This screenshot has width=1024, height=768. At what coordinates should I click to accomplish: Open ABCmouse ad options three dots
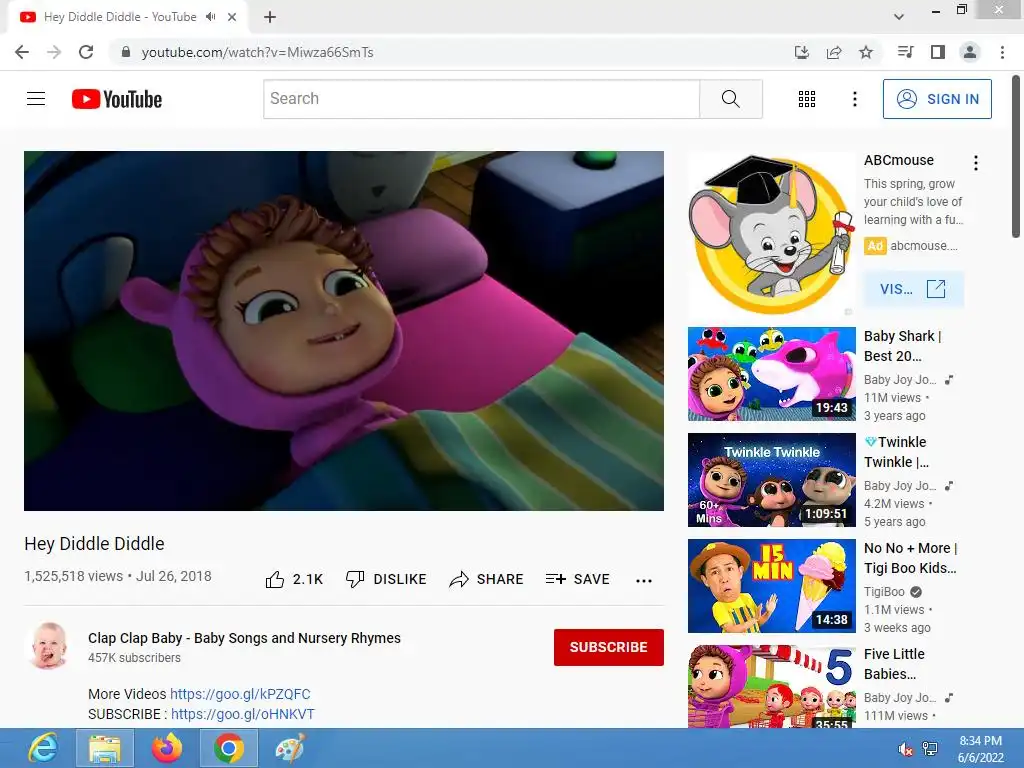(975, 163)
